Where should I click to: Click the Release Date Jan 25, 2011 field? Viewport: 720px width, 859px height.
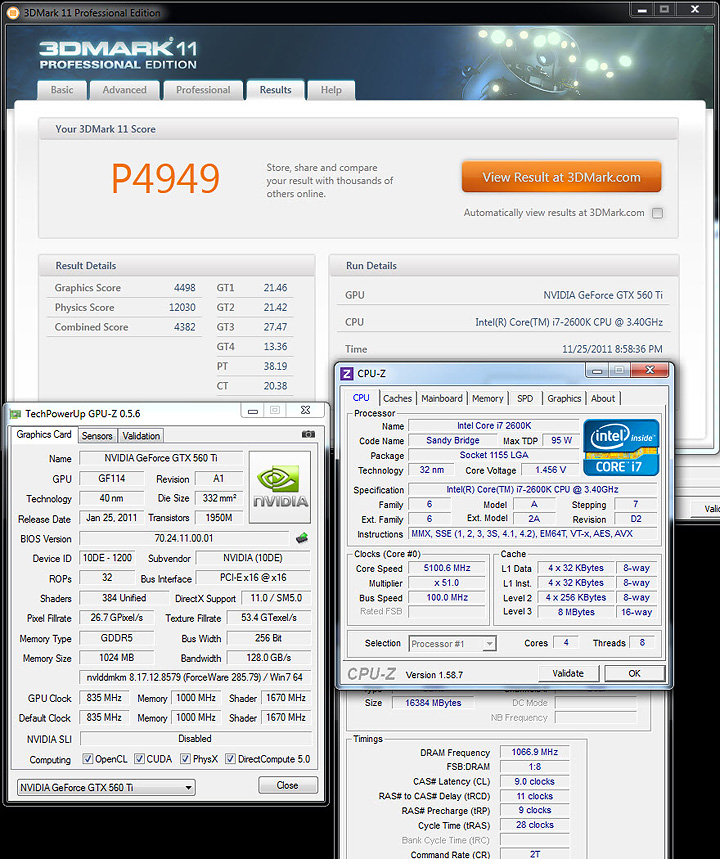click(112, 518)
